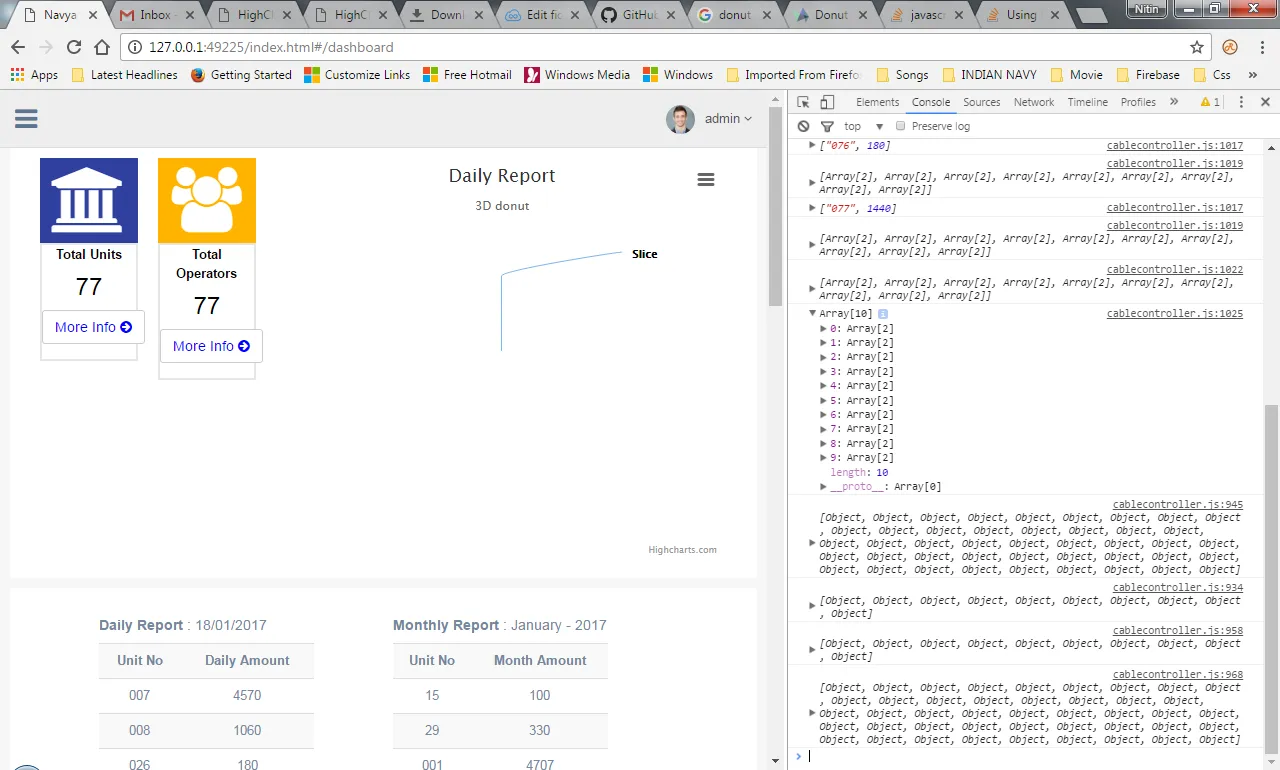Image resolution: width=1280 pixels, height=770 pixels.
Task: Bookmark this page with the star icon
Action: [x=1197, y=47]
